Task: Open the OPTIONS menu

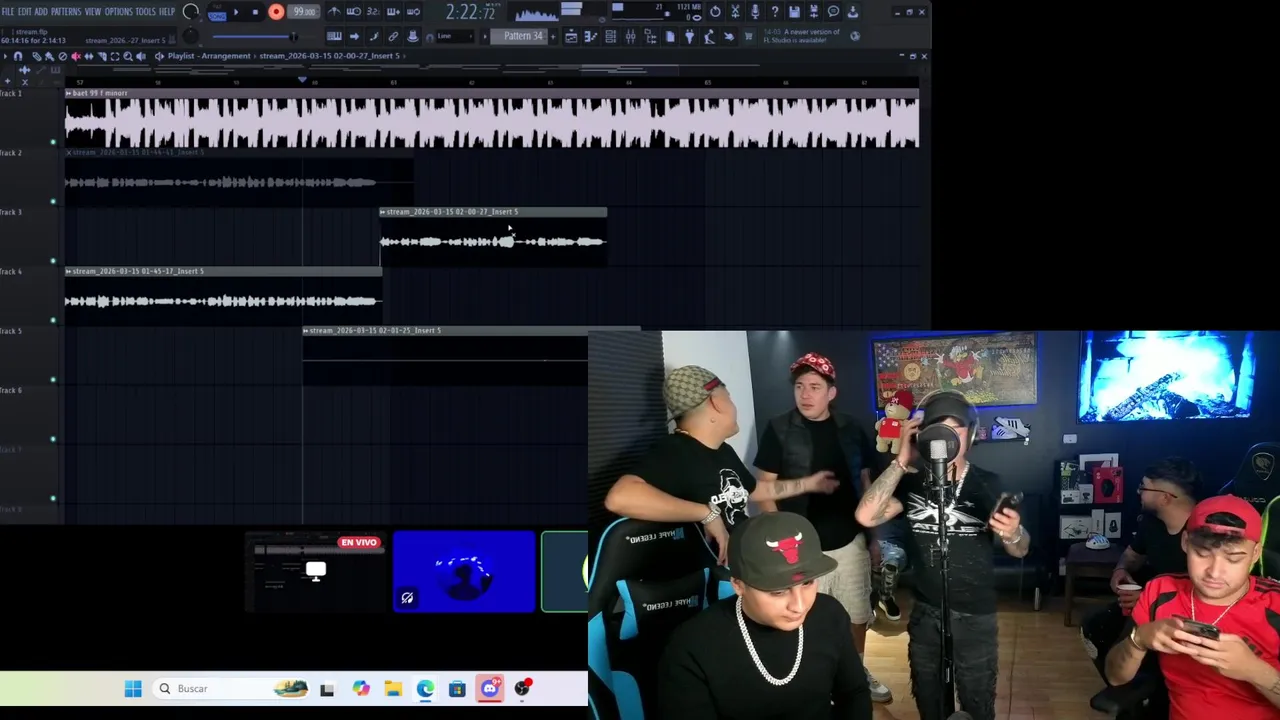Action: tap(119, 11)
